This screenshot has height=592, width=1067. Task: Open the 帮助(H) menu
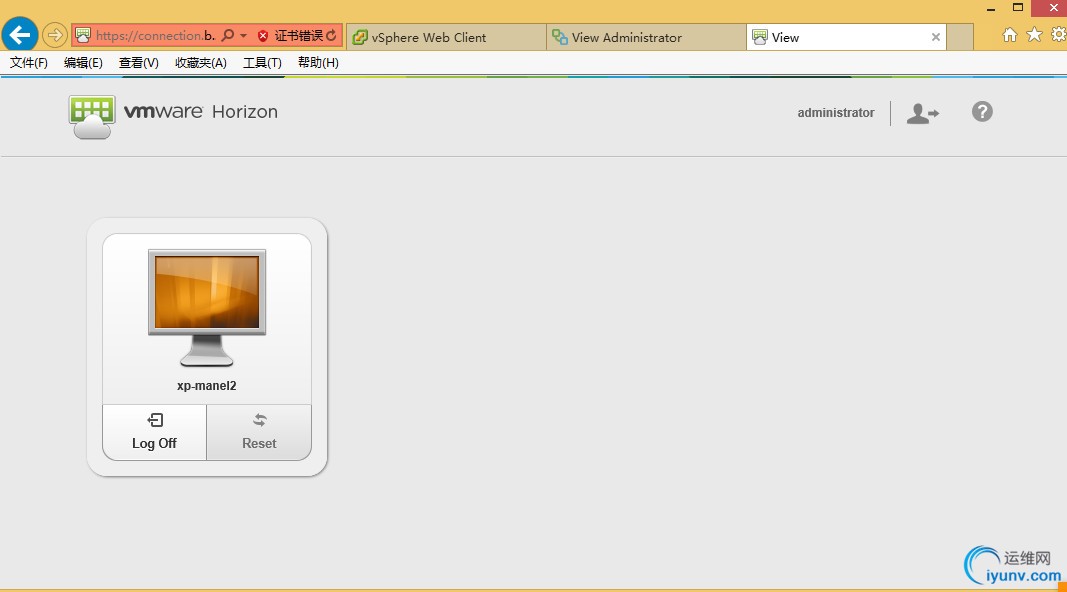[318, 63]
